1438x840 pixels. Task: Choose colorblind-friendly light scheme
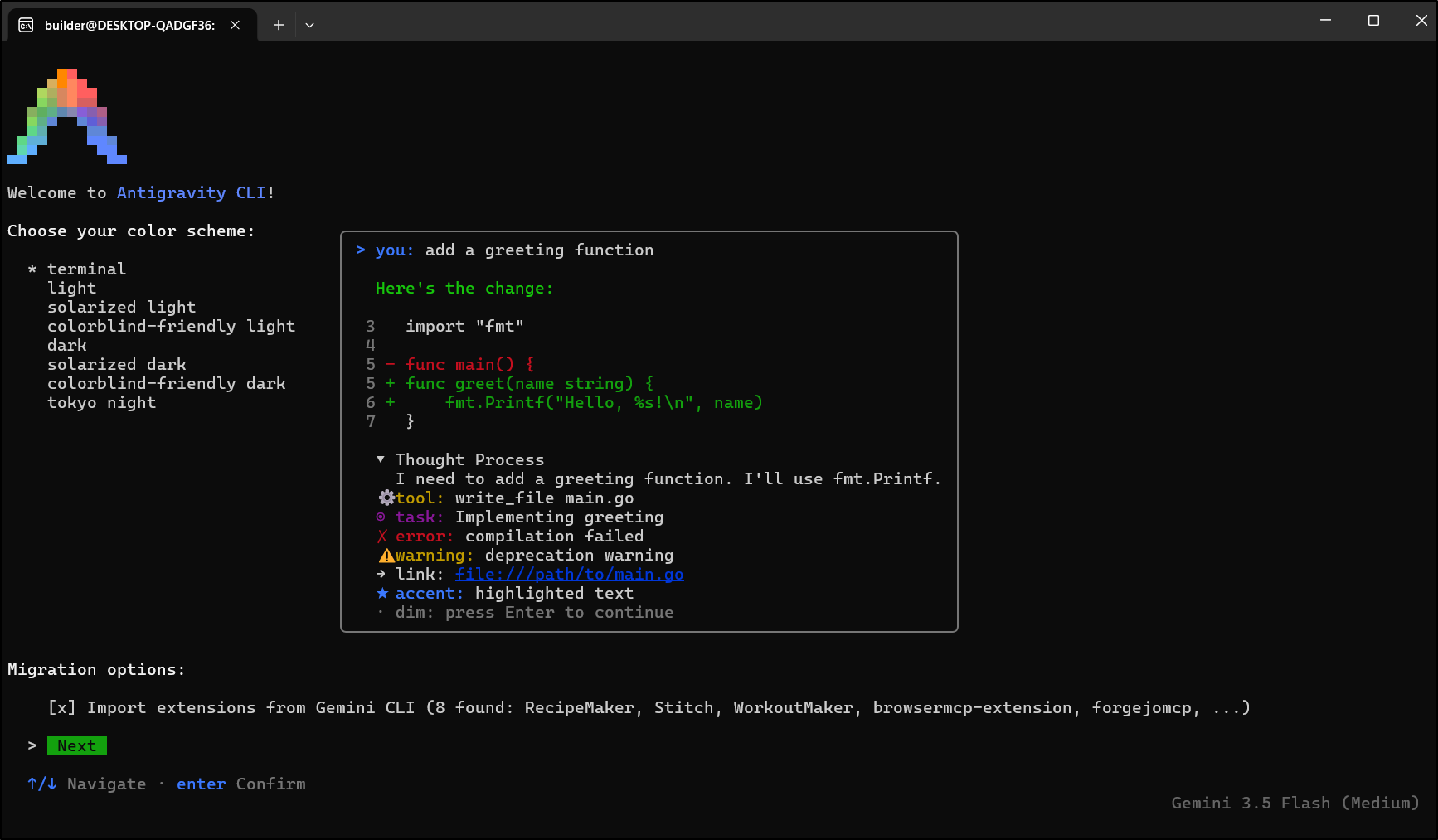[x=171, y=326]
